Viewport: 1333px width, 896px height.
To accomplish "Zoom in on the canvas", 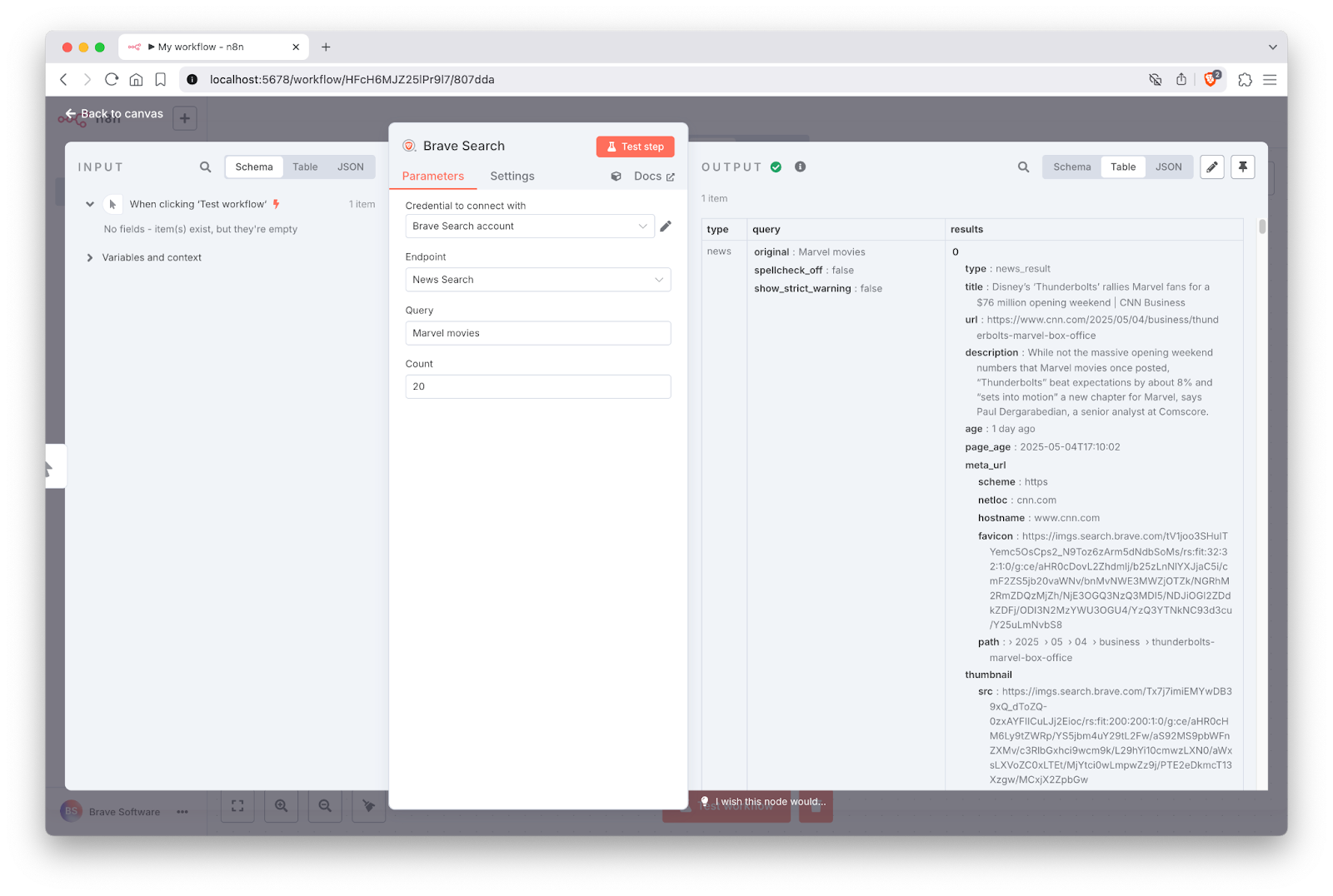I will click(x=281, y=806).
